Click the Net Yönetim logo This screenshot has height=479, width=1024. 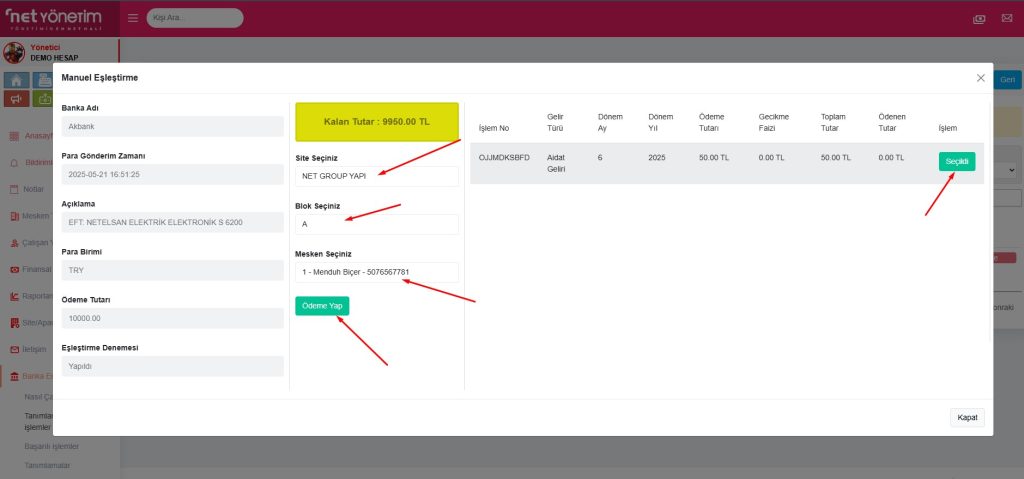pyautogui.click(x=56, y=17)
